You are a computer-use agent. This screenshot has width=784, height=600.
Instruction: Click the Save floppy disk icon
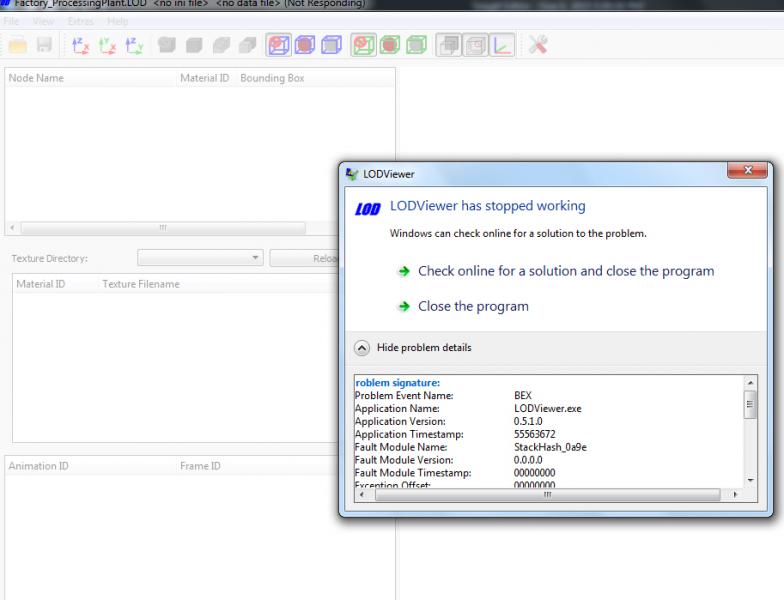click(44, 45)
